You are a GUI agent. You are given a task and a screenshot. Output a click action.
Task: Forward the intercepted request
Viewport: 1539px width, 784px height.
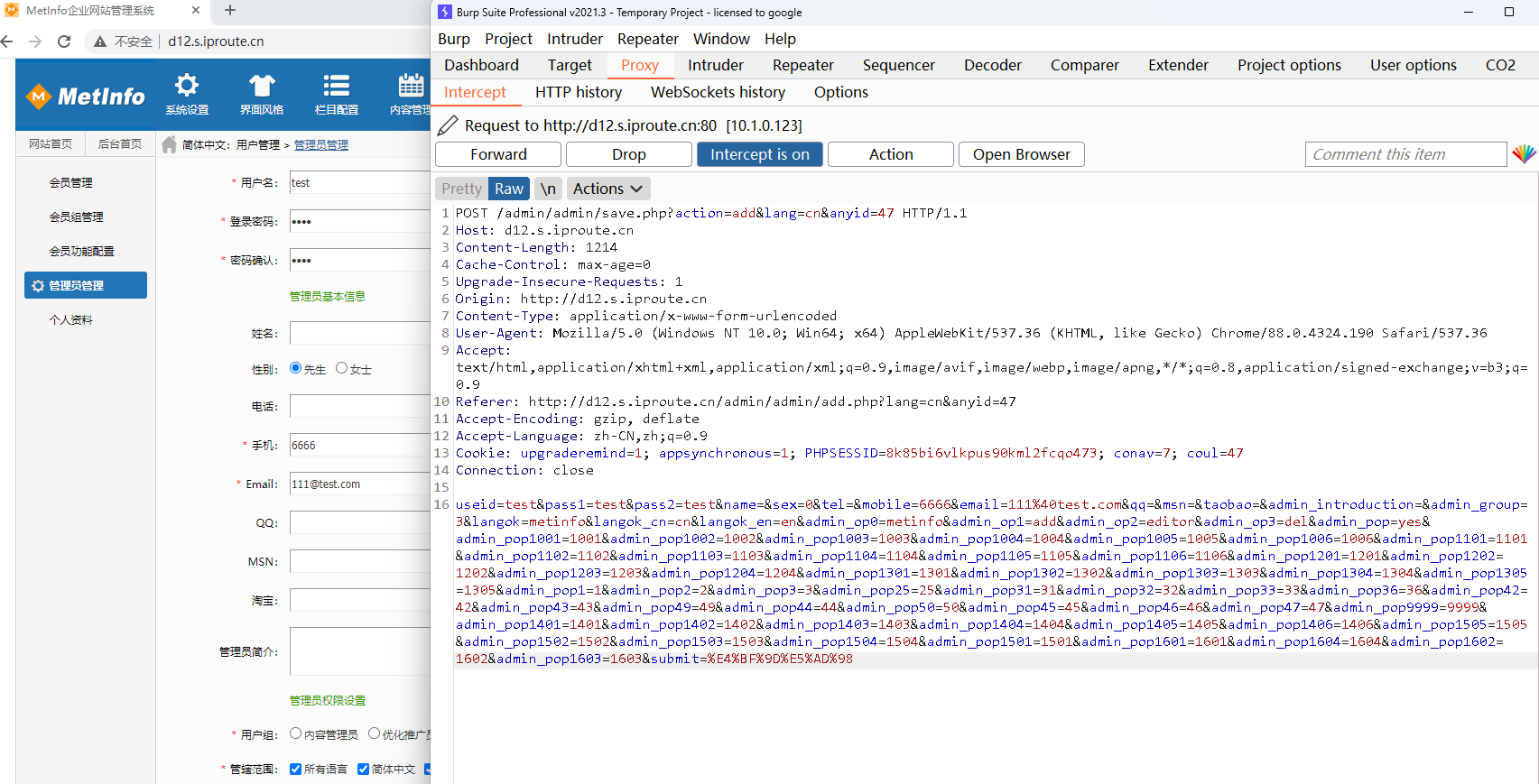498,154
